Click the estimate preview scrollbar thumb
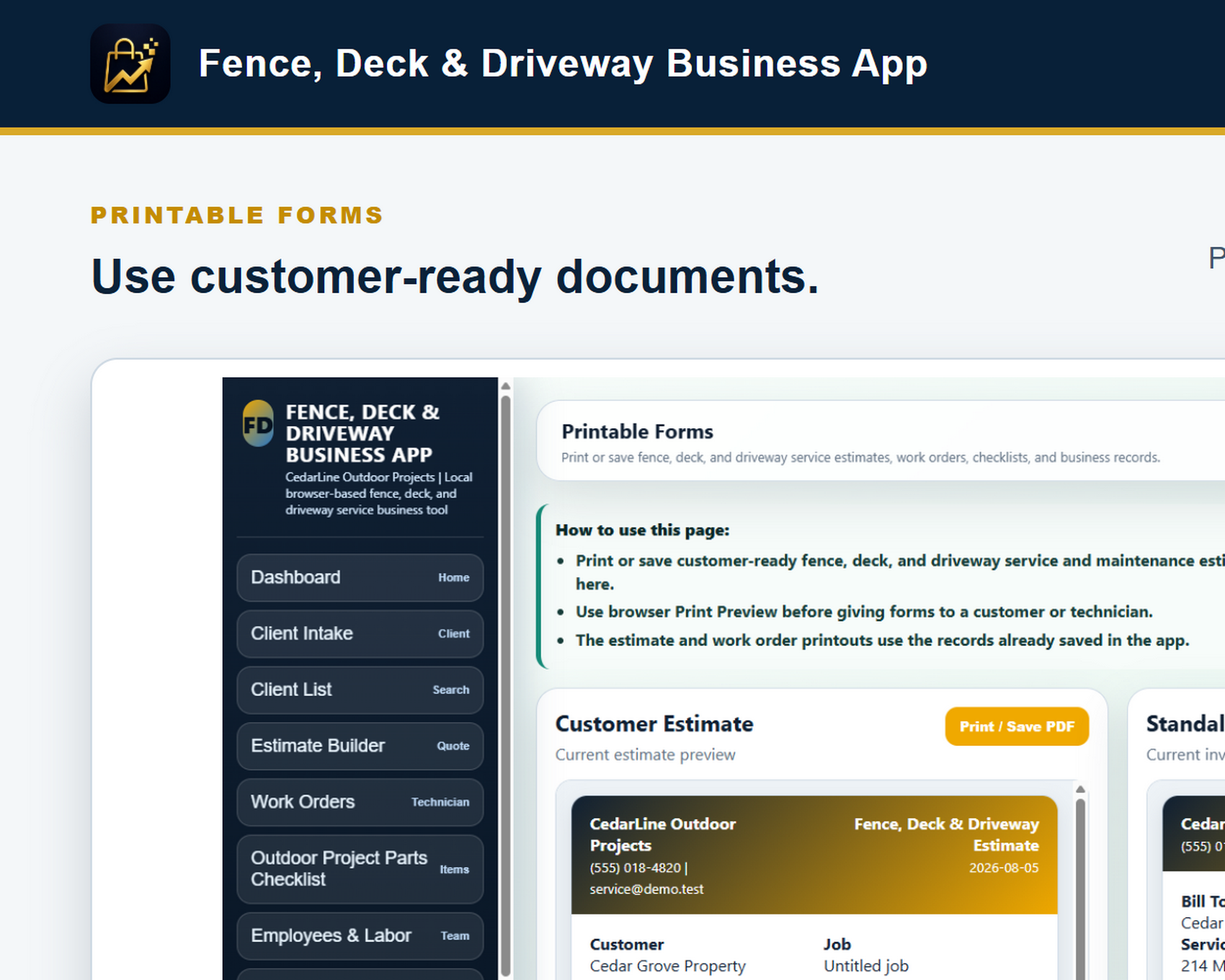This screenshot has width=1225, height=980. tap(1080, 888)
